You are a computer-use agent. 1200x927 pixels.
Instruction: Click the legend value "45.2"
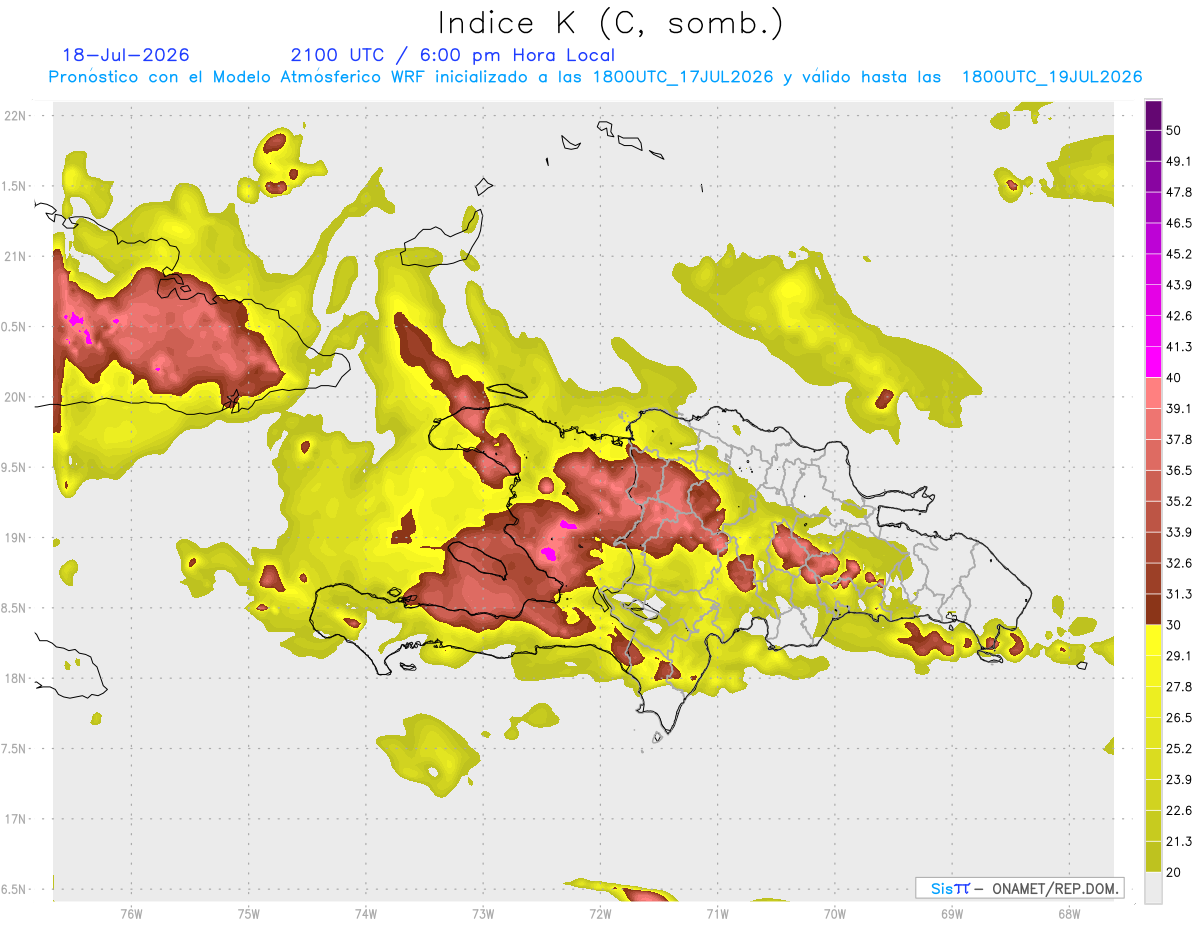click(1178, 254)
